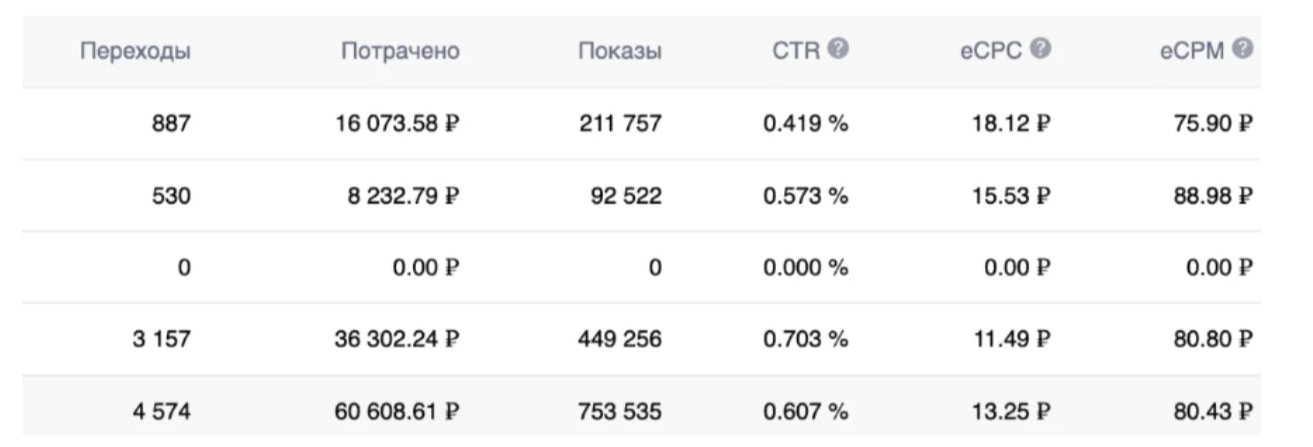Click the Показы column header
This screenshot has height=447, width=1313.
click(x=619, y=51)
